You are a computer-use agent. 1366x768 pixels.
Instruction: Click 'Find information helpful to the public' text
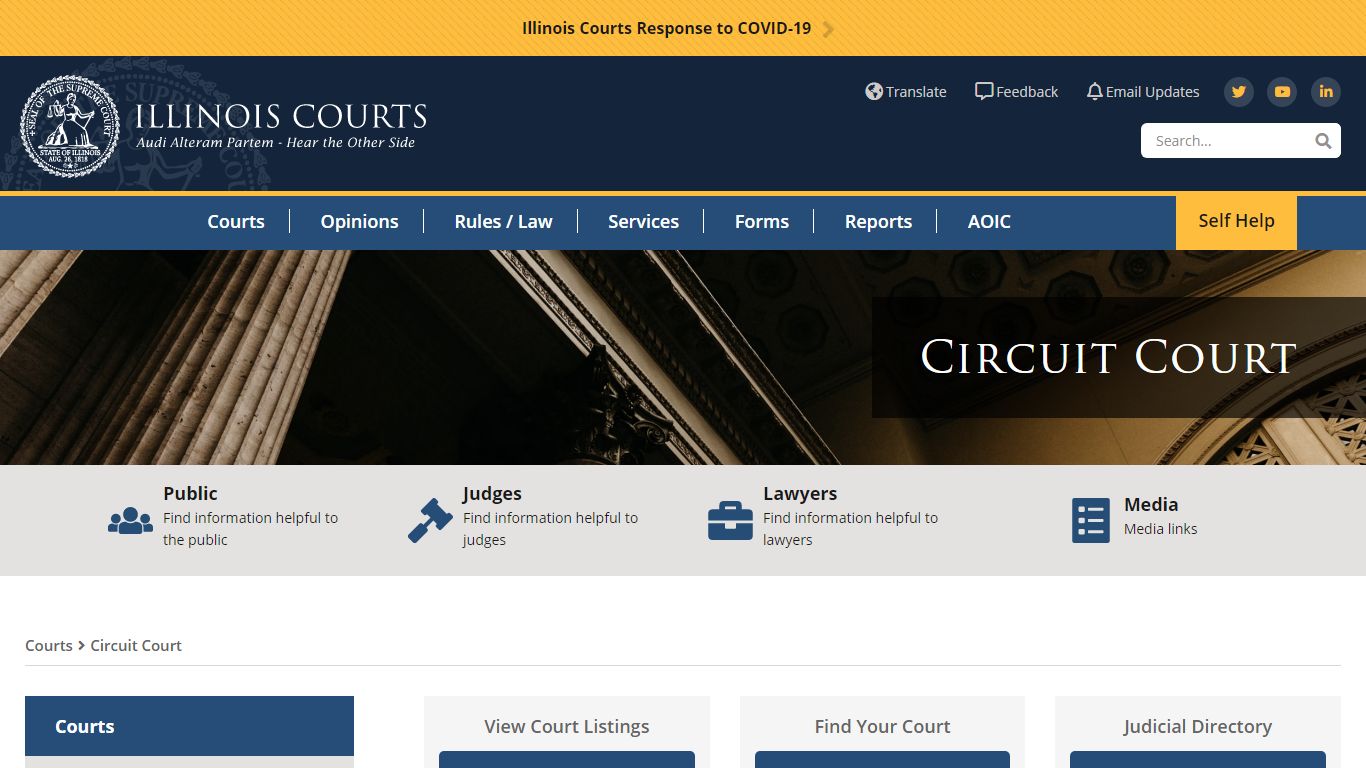coord(250,529)
